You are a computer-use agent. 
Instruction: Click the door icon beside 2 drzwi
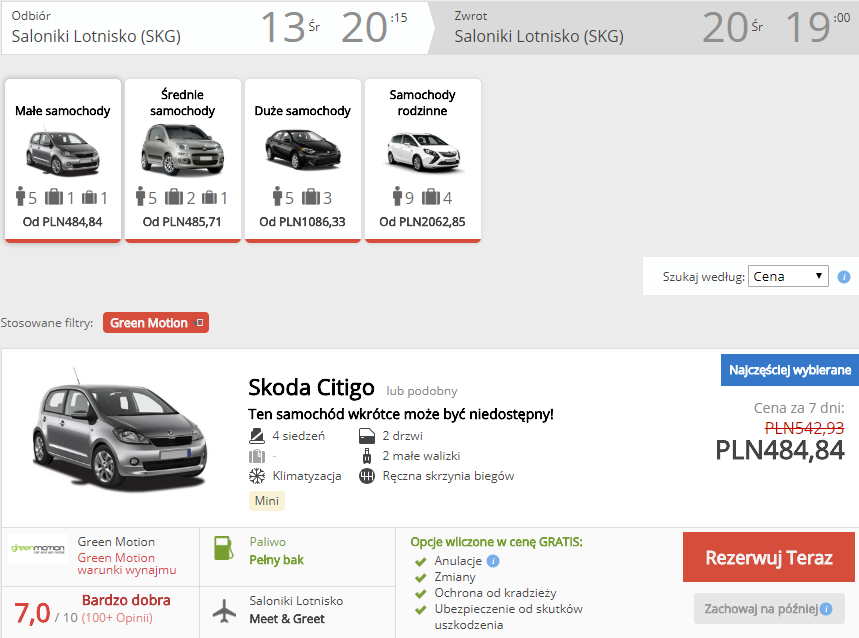366,436
